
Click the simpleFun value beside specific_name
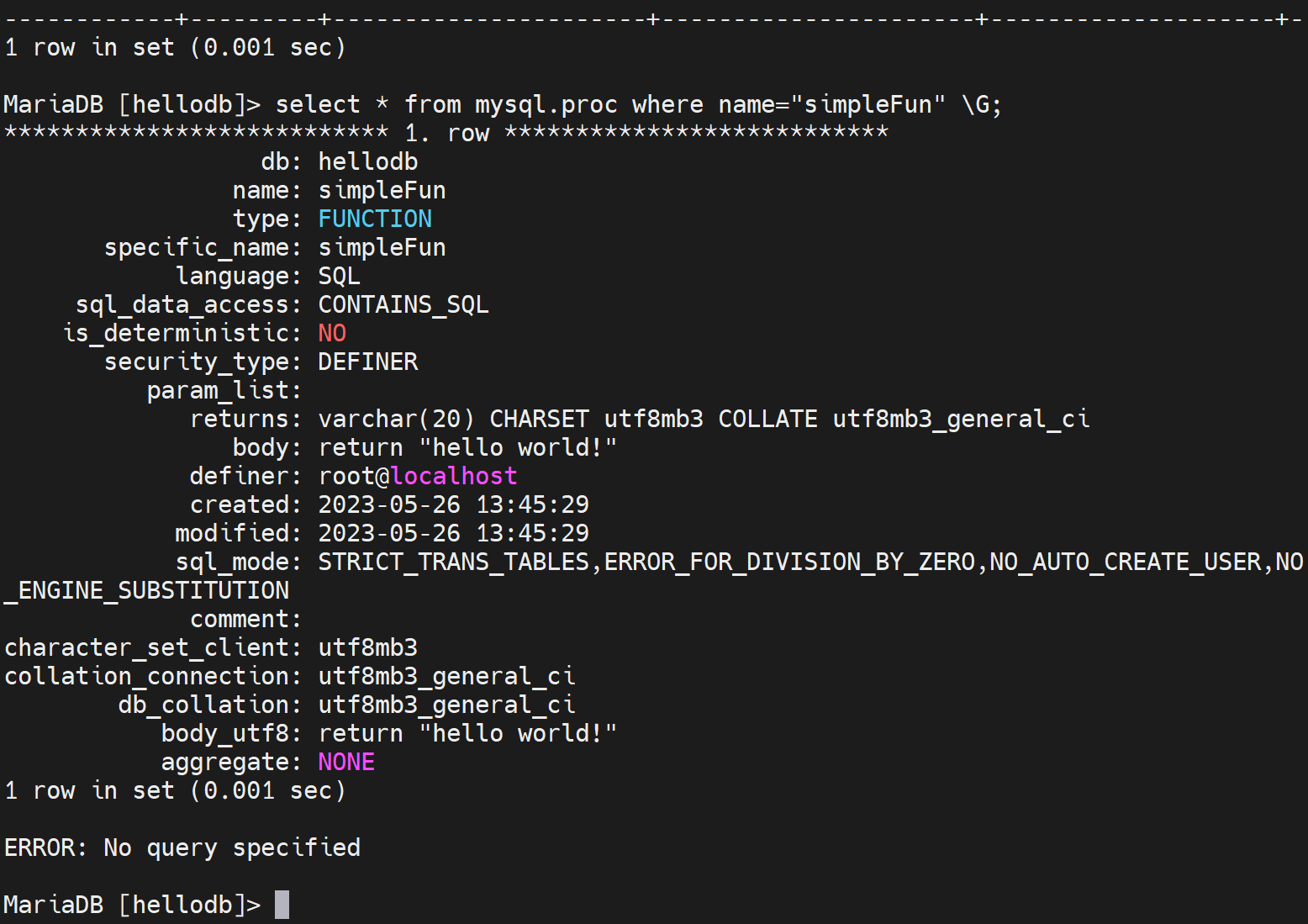[x=382, y=247]
